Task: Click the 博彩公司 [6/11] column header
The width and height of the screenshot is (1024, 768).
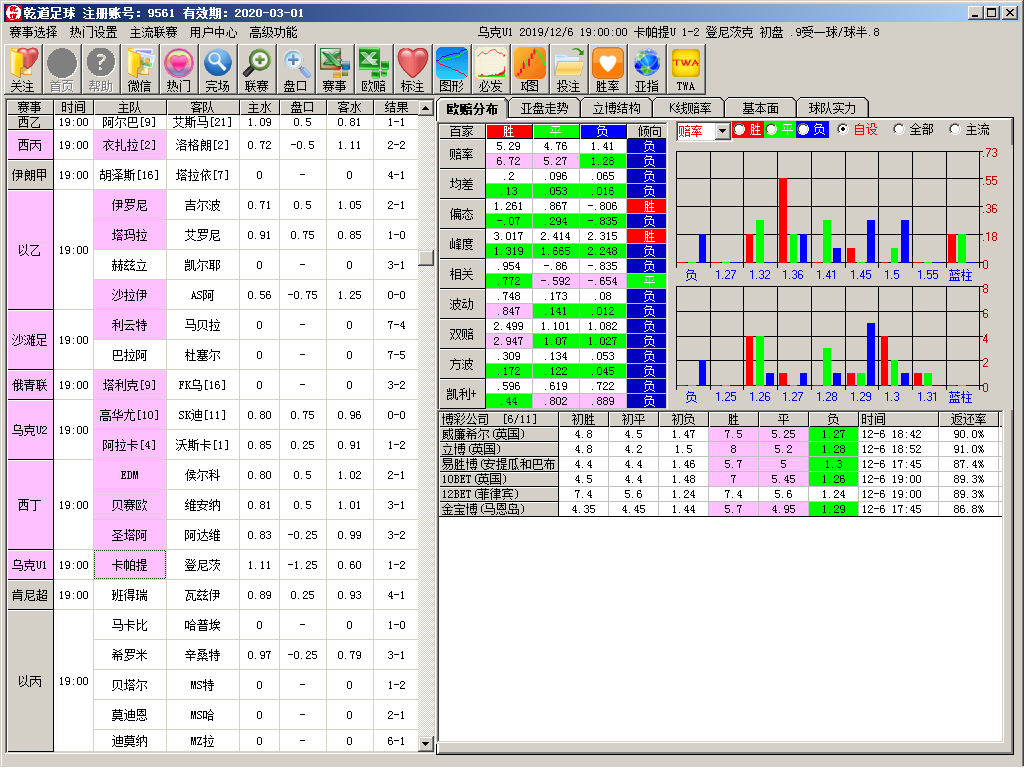Action: coord(499,419)
